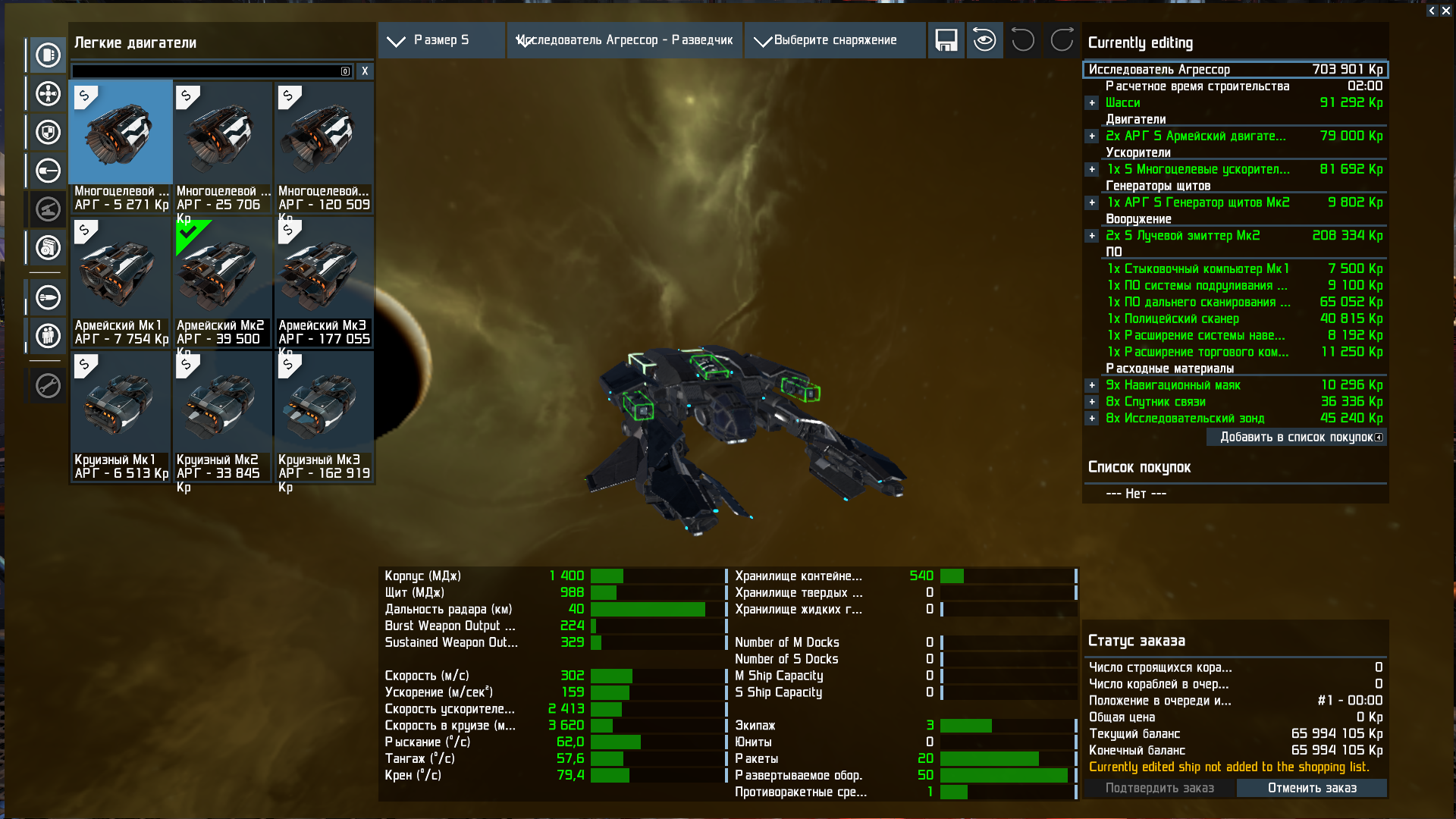Image resolution: width=1456 pixels, height=819 pixels.
Task: Open the engines category in sidebar
Action: [48, 55]
